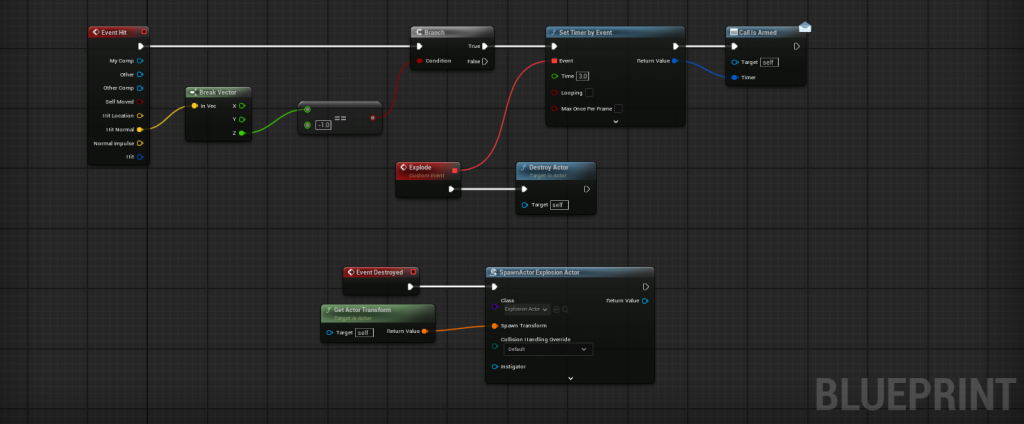Image resolution: width=1024 pixels, height=424 pixels.
Task: Toggle the Max Once Per Frame checkbox
Action: [x=618, y=108]
